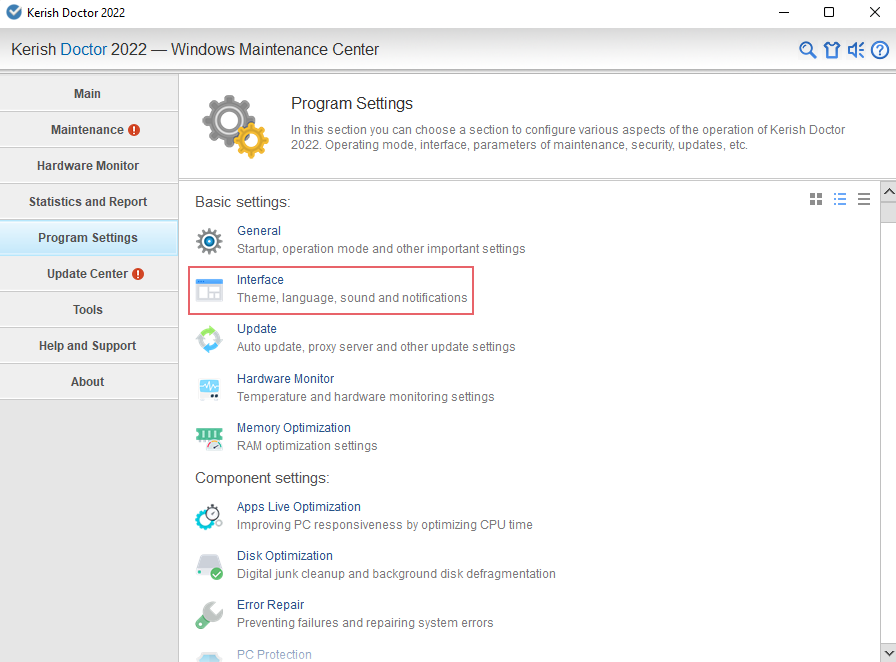Open Hardware Monitor settings link
Screen dimensions: 896x662
(285, 379)
